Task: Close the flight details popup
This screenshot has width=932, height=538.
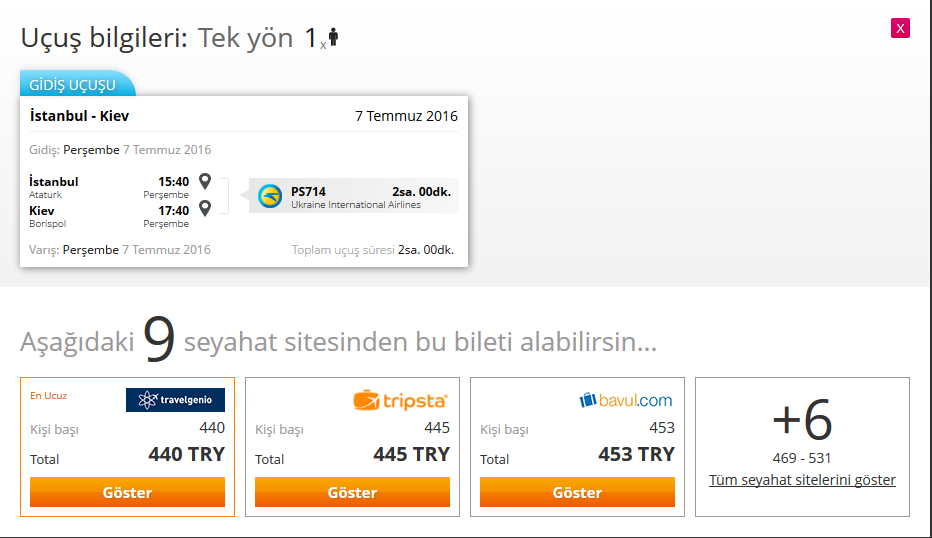Action: click(900, 28)
